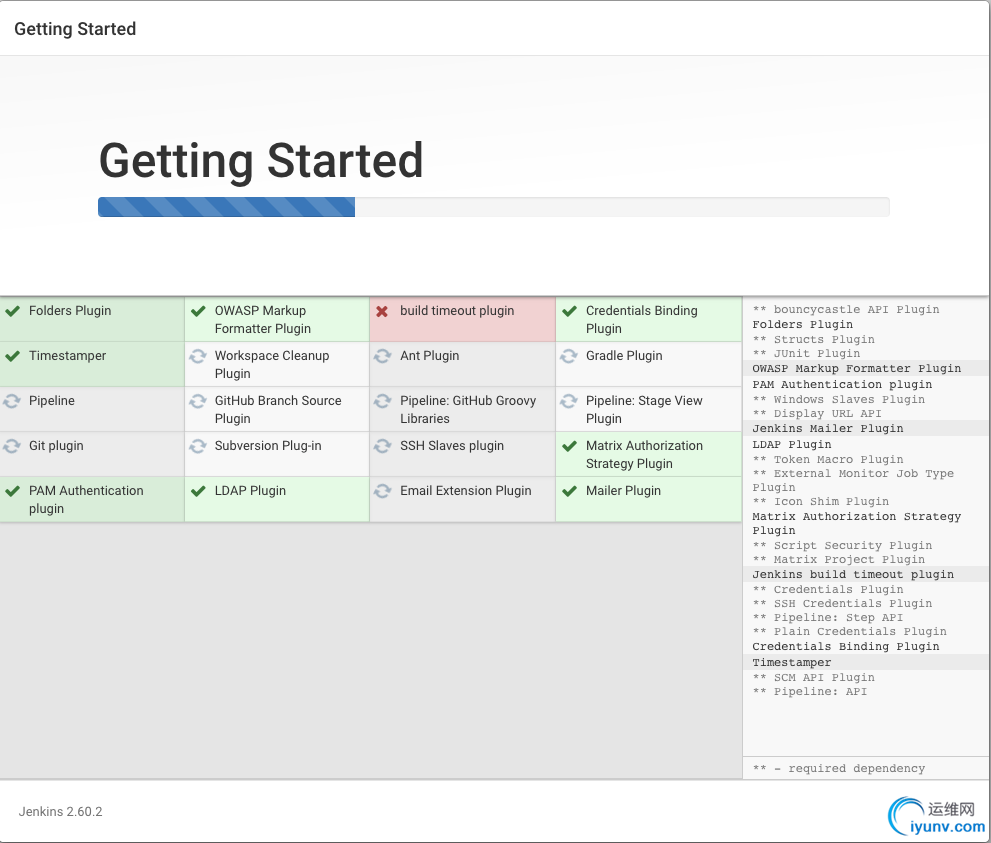Screen dimensions: 991x843
Task: Click the pending refresh icon for Workspace Cleanup Plugin
Action: (198, 356)
